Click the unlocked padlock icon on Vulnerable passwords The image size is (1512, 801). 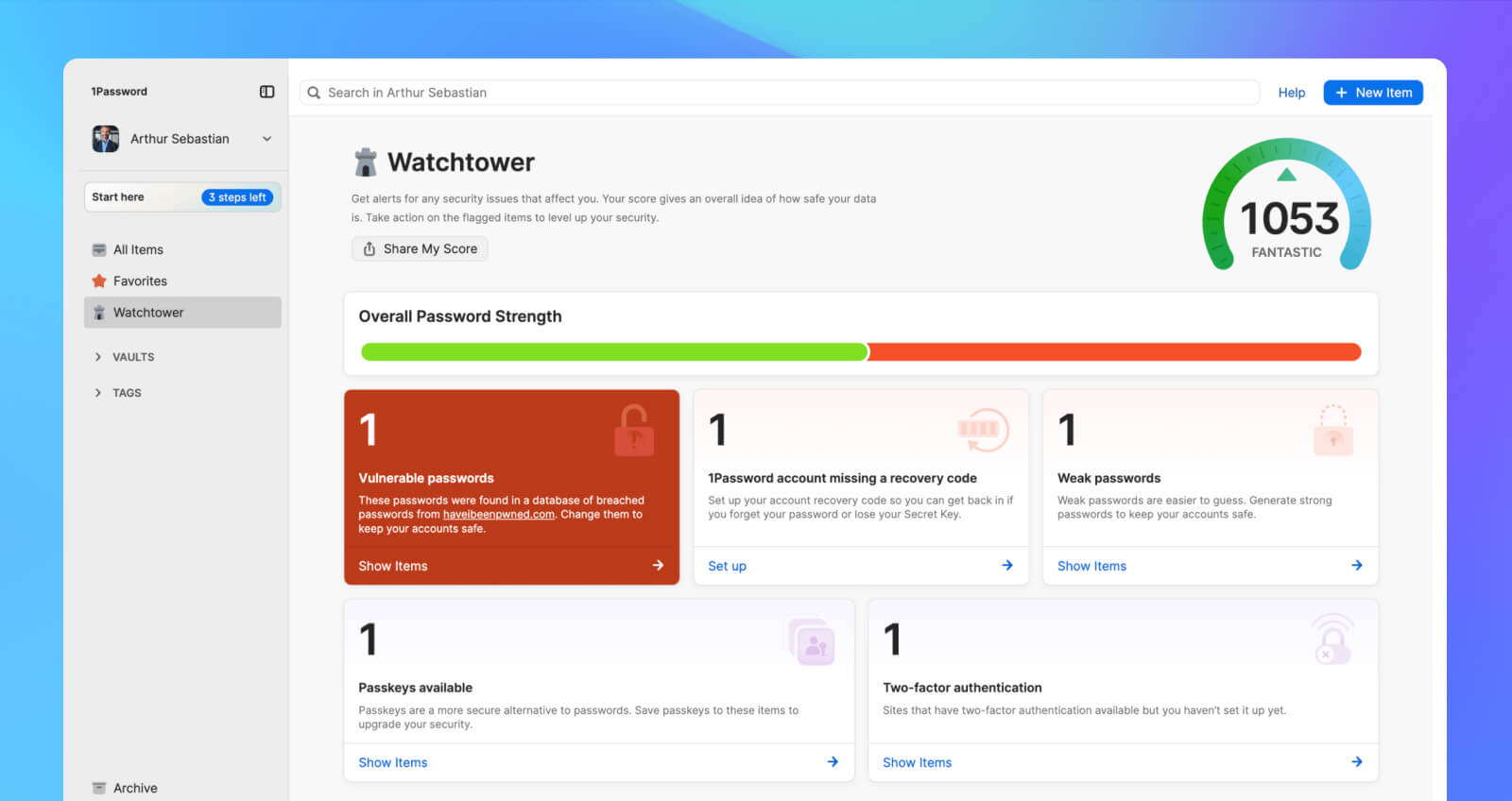pyautogui.click(x=634, y=431)
